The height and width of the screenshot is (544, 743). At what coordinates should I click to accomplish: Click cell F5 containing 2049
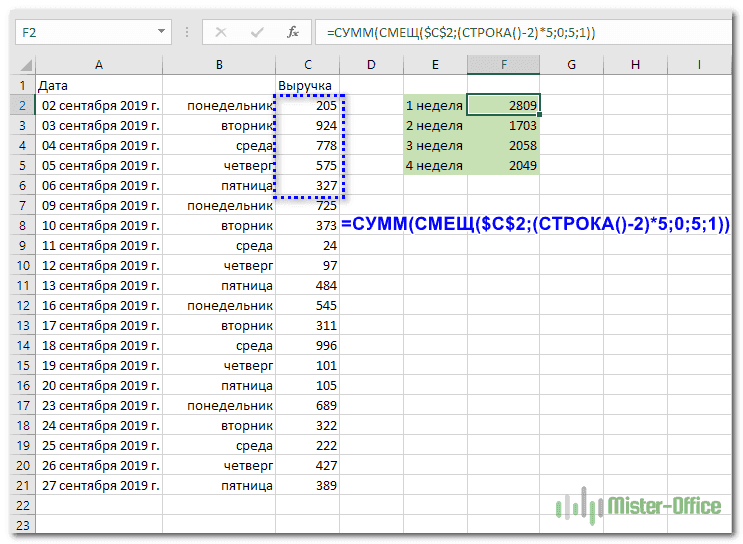(x=503, y=165)
